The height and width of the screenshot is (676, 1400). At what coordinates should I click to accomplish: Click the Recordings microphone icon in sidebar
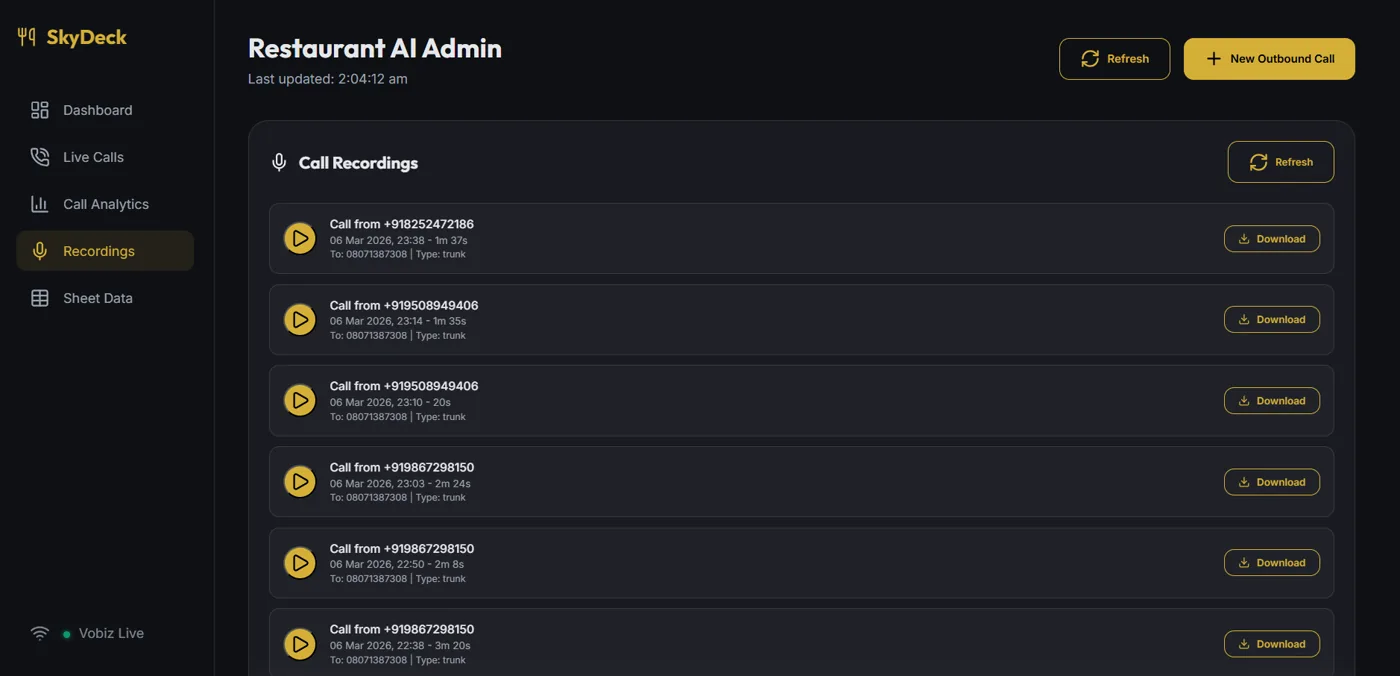[x=40, y=251]
